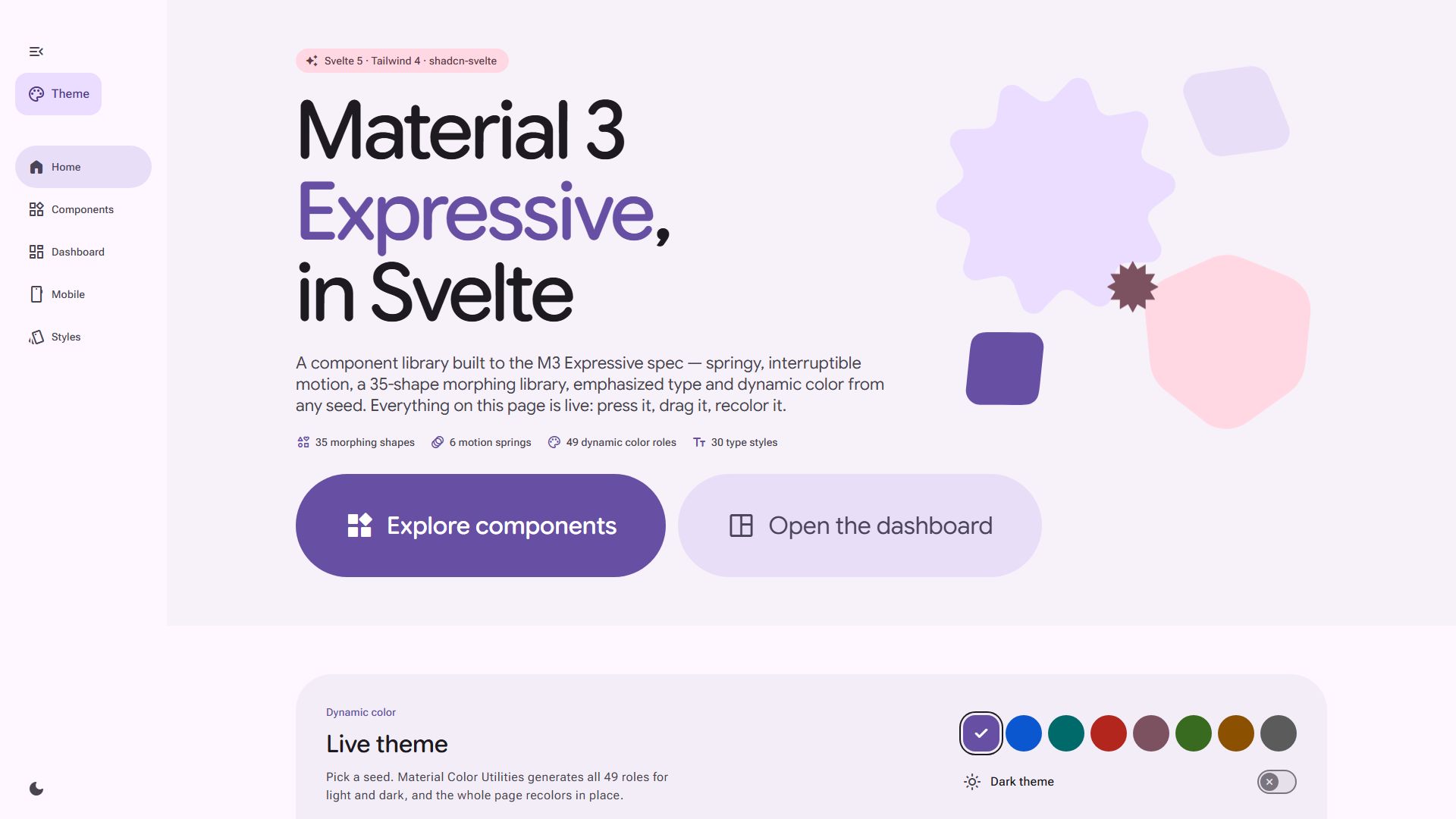Navigate to the Mobile page
The width and height of the screenshot is (1456, 819).
(83, 294)
